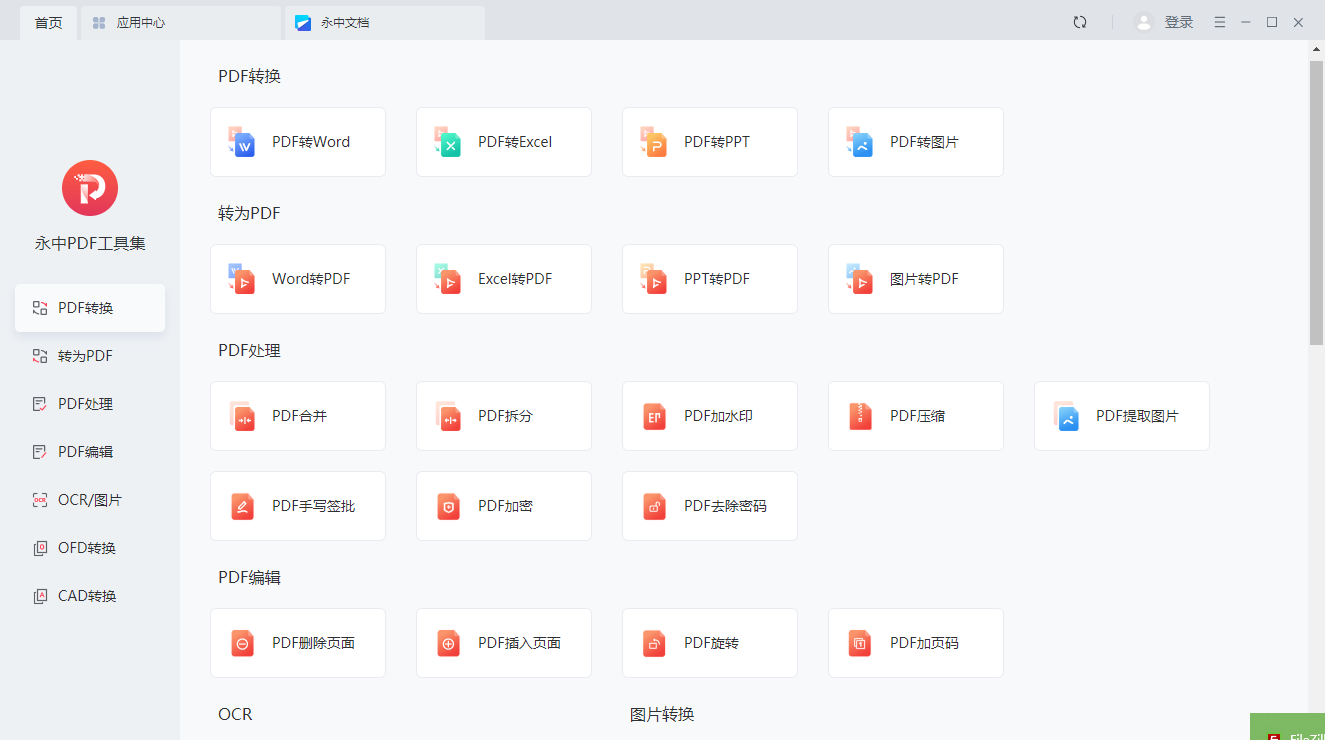Open the PDF加水印 watermark tool
The width and height of the screenshot is (1325, 740).
[709, 416]
